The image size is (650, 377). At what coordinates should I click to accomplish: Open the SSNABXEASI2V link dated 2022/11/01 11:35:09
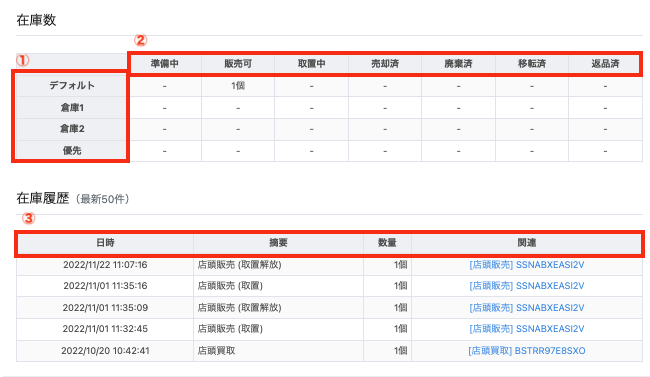(x=526, y=308)
